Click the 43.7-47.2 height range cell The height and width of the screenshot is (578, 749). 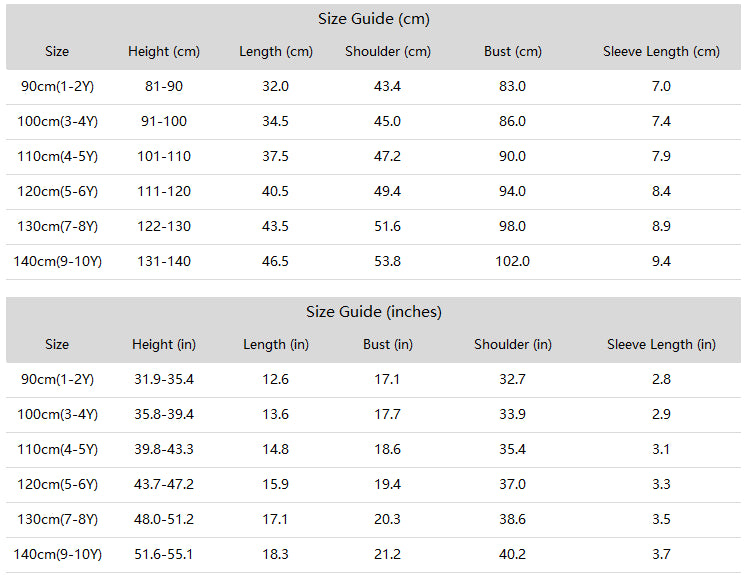click(164, 484)
